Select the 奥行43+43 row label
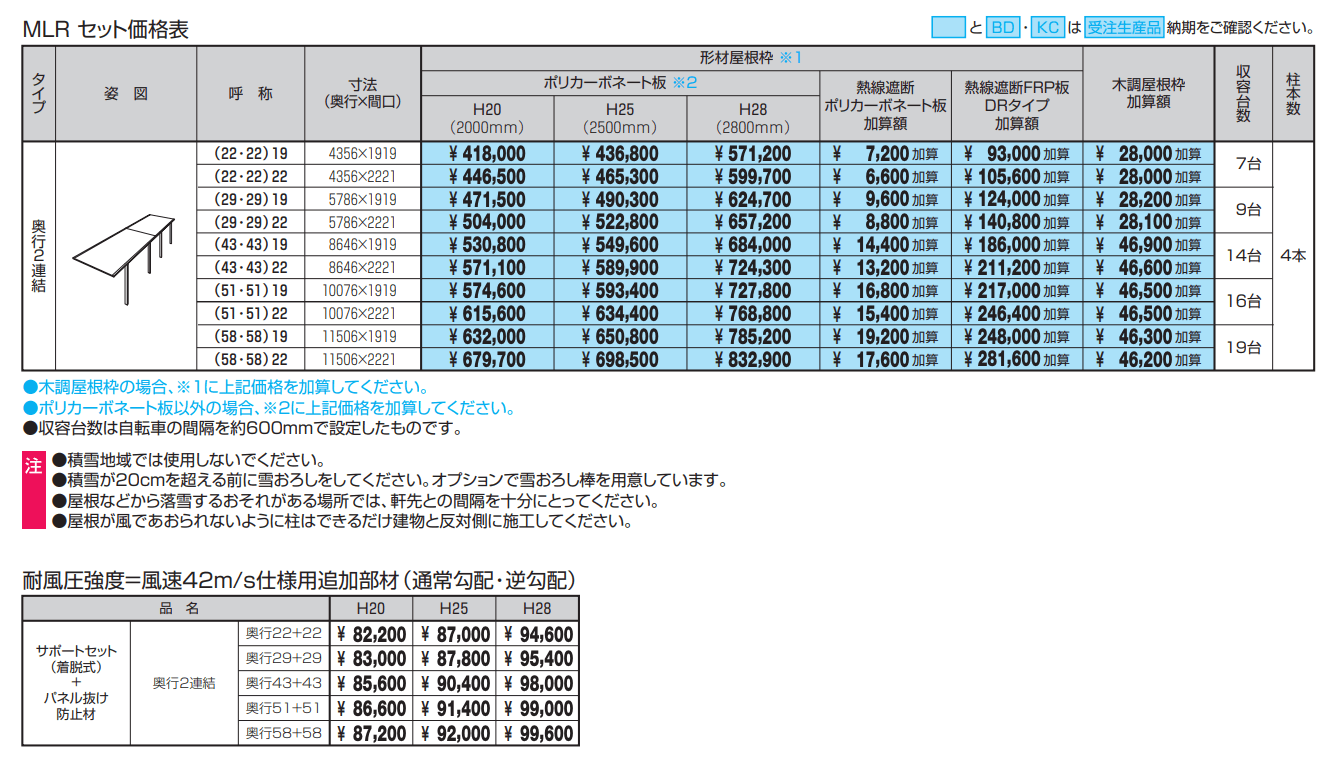 click(284, 684)
